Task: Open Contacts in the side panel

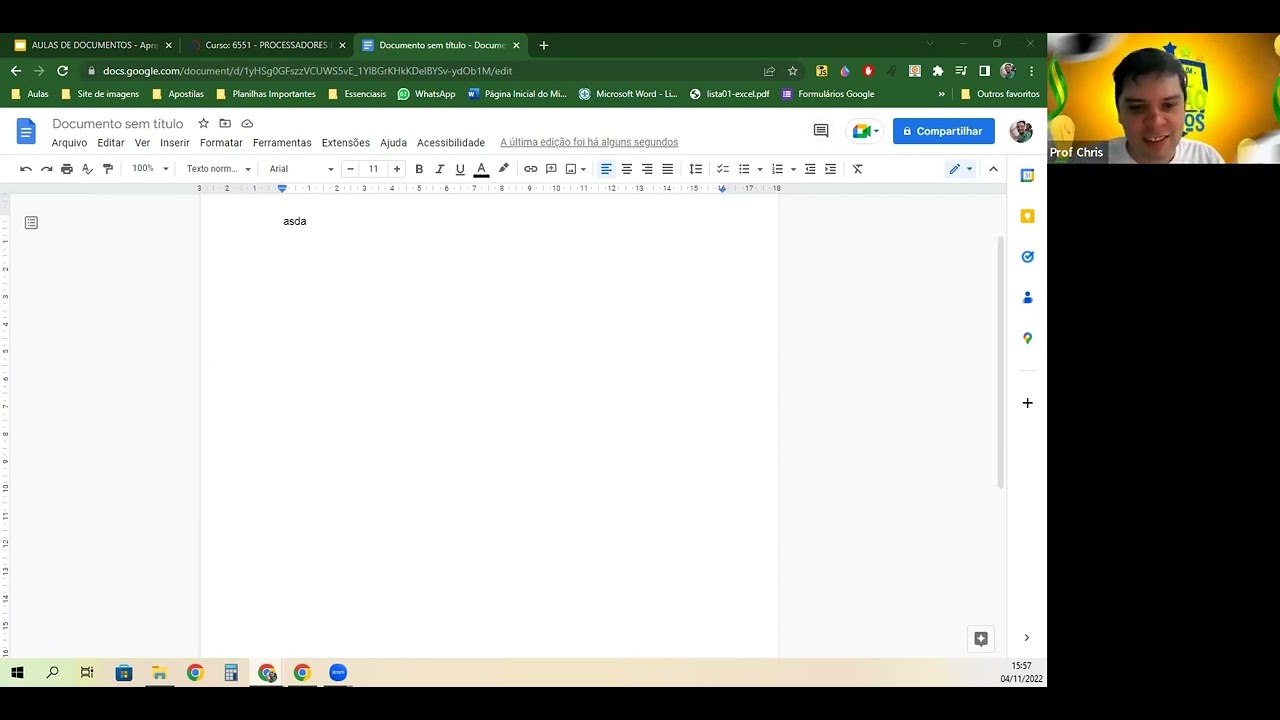Action: coord(1027,298)
